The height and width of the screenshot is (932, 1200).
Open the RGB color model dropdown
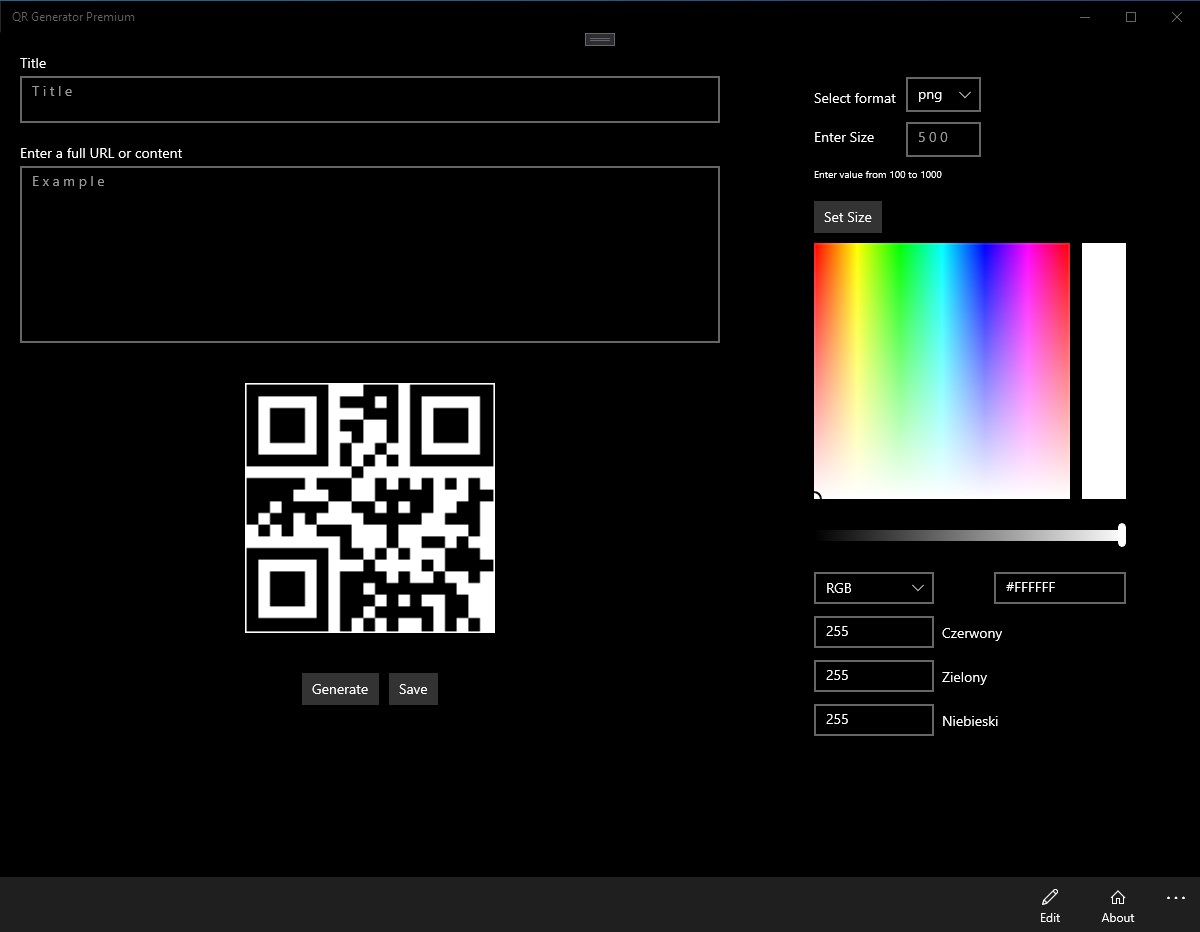point(874,588)
